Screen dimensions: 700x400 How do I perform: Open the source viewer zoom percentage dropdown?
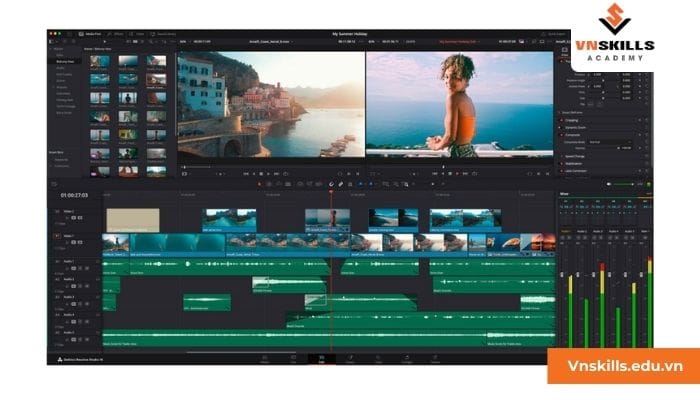pyautogui.click(x=183, y=42)
